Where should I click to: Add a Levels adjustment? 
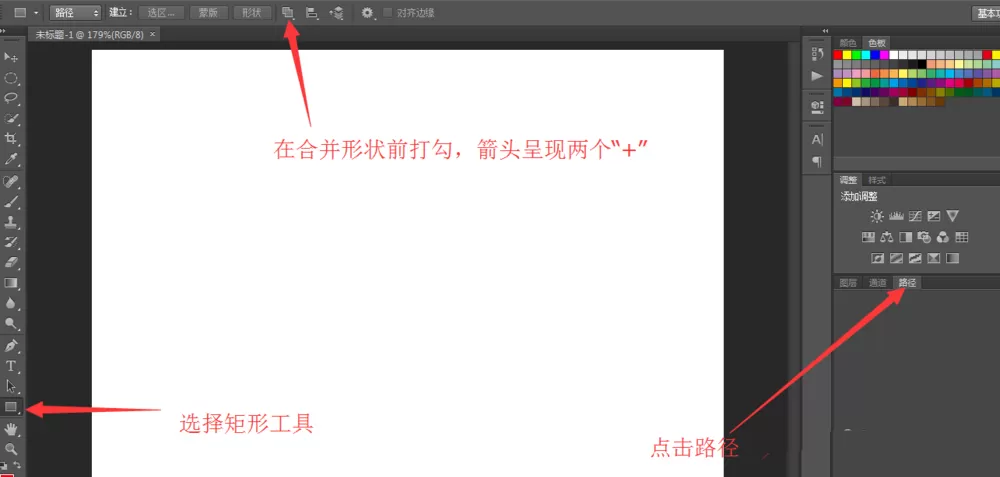(x=896, y=216)
